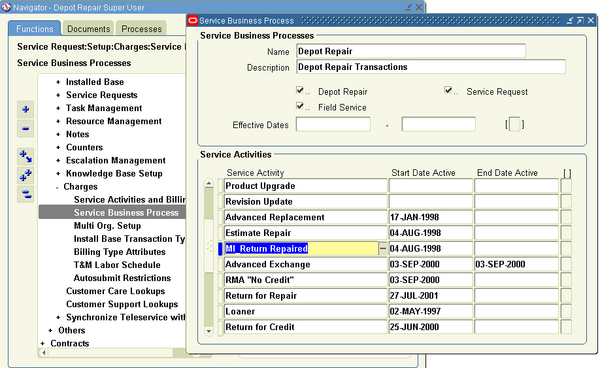Expand the Contracts tree node
Screen dimensions: 600x368
(43, 344)
